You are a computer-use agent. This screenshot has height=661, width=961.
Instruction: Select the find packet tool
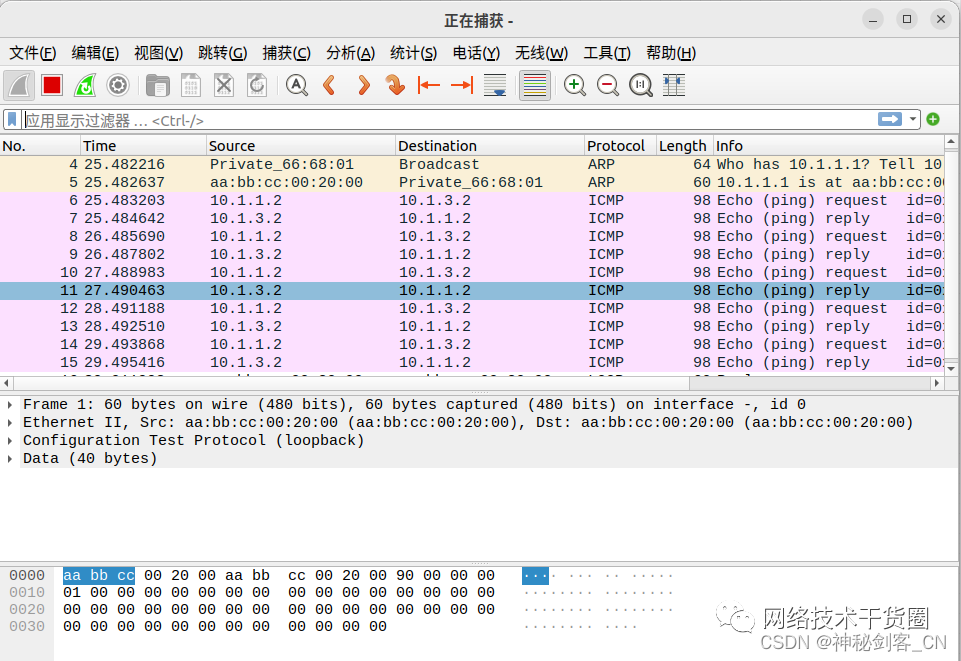(x=295, y=85)
